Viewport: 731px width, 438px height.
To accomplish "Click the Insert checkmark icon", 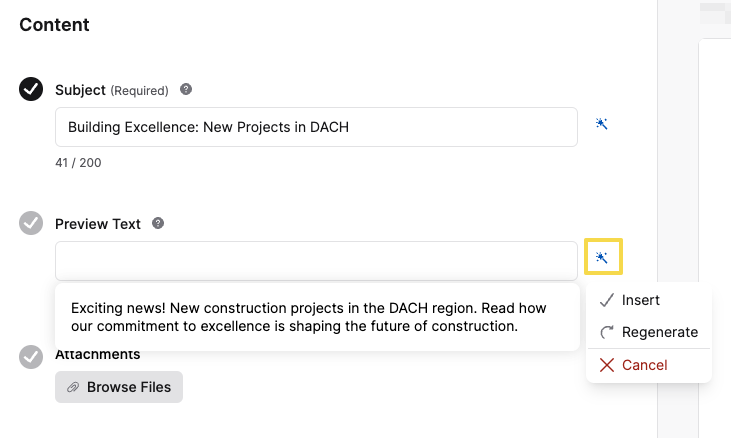I will pyautogui.click(x=607, y=300).
